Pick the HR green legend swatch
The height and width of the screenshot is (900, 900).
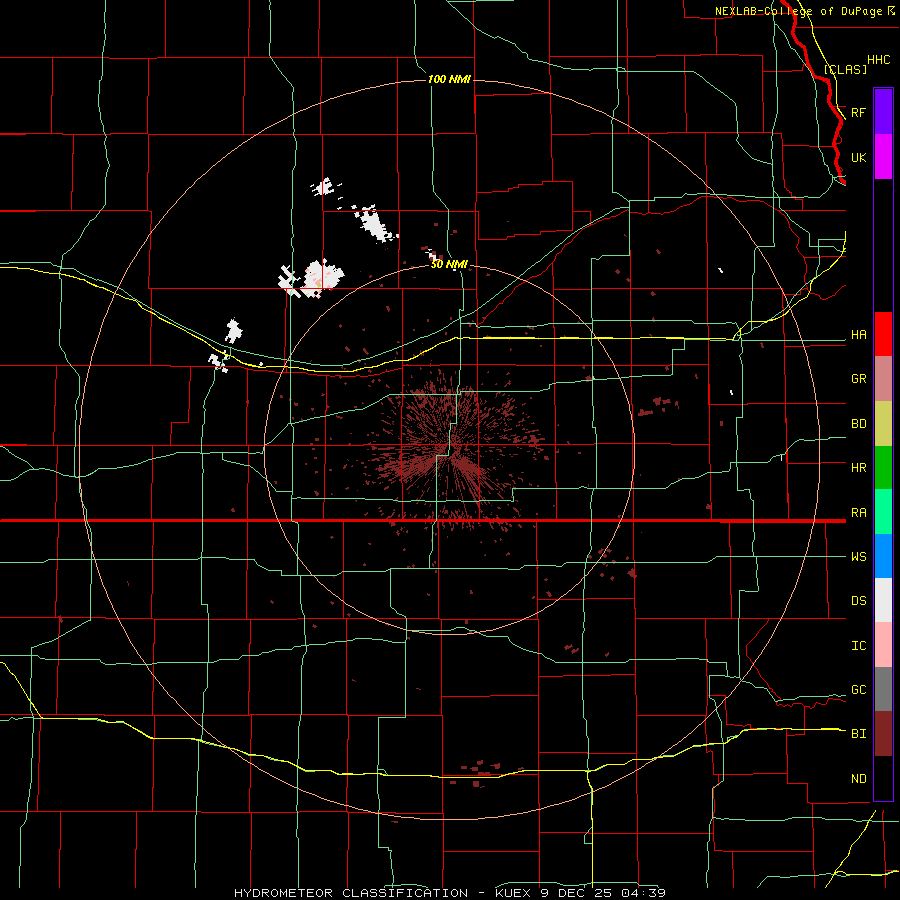coord(883,468)
